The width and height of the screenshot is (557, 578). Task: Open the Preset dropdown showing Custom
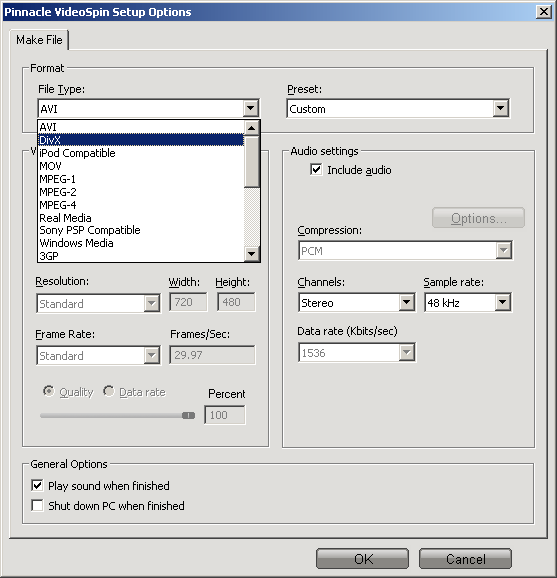point(398,109)
